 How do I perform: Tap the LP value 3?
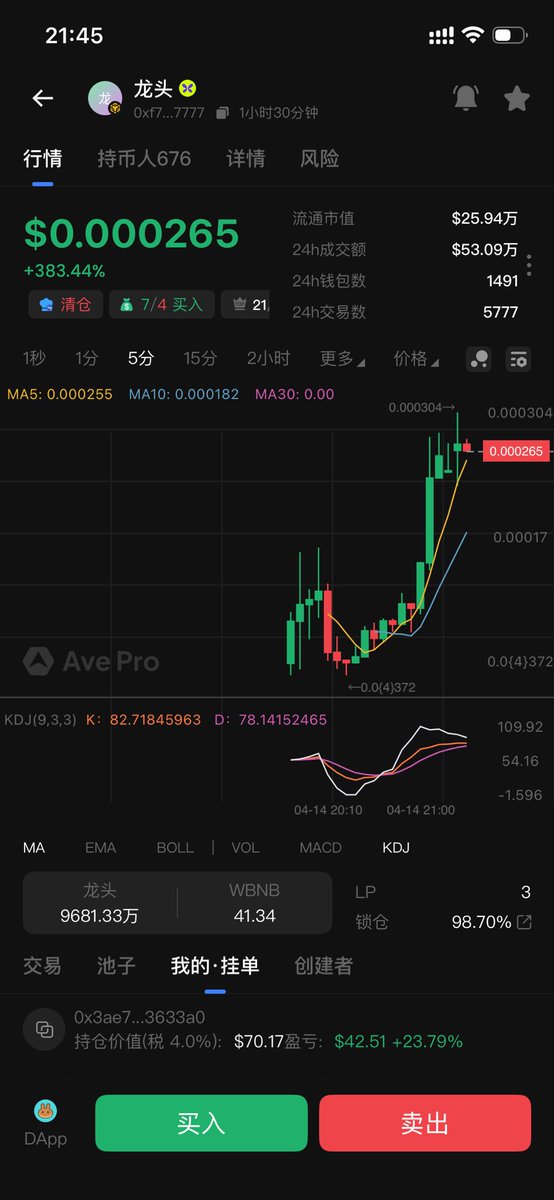tap(526, 892)
